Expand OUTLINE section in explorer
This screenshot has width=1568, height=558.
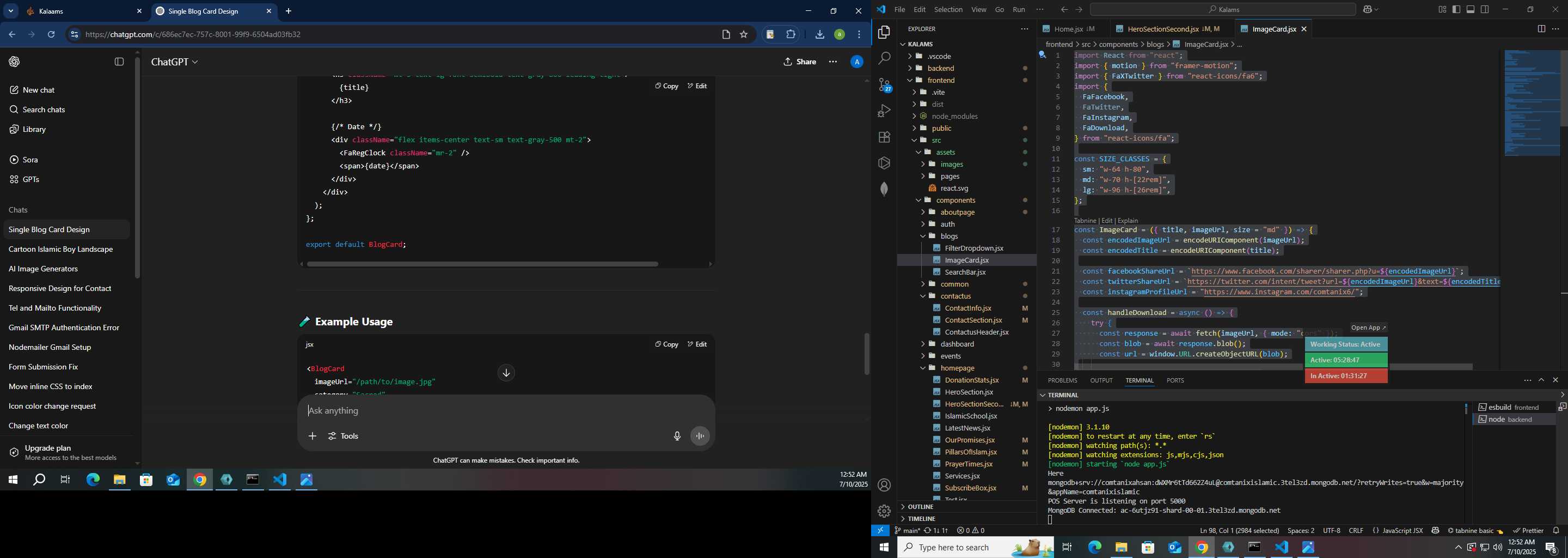tap(966, 507)
